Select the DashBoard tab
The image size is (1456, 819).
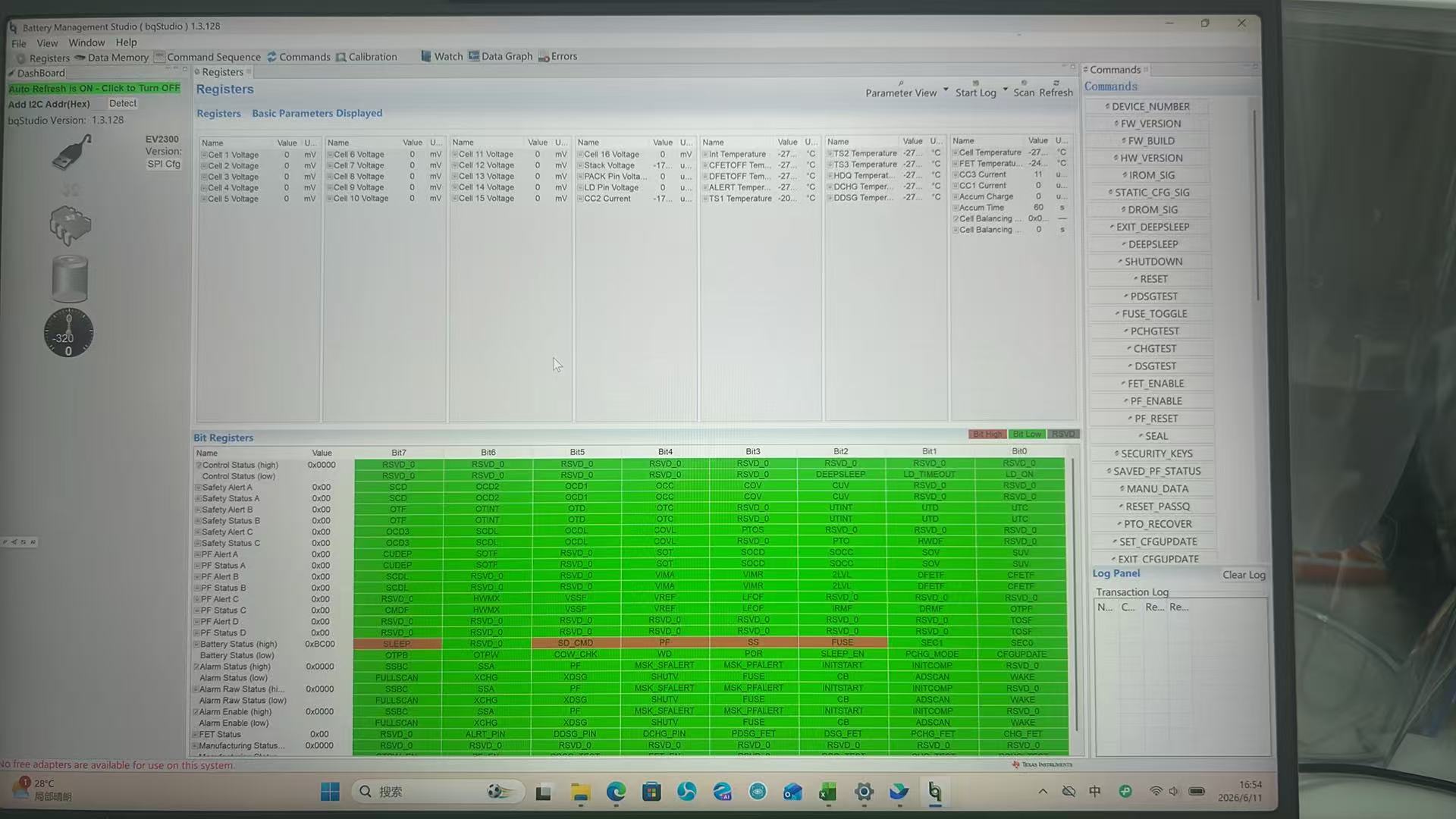37,74
